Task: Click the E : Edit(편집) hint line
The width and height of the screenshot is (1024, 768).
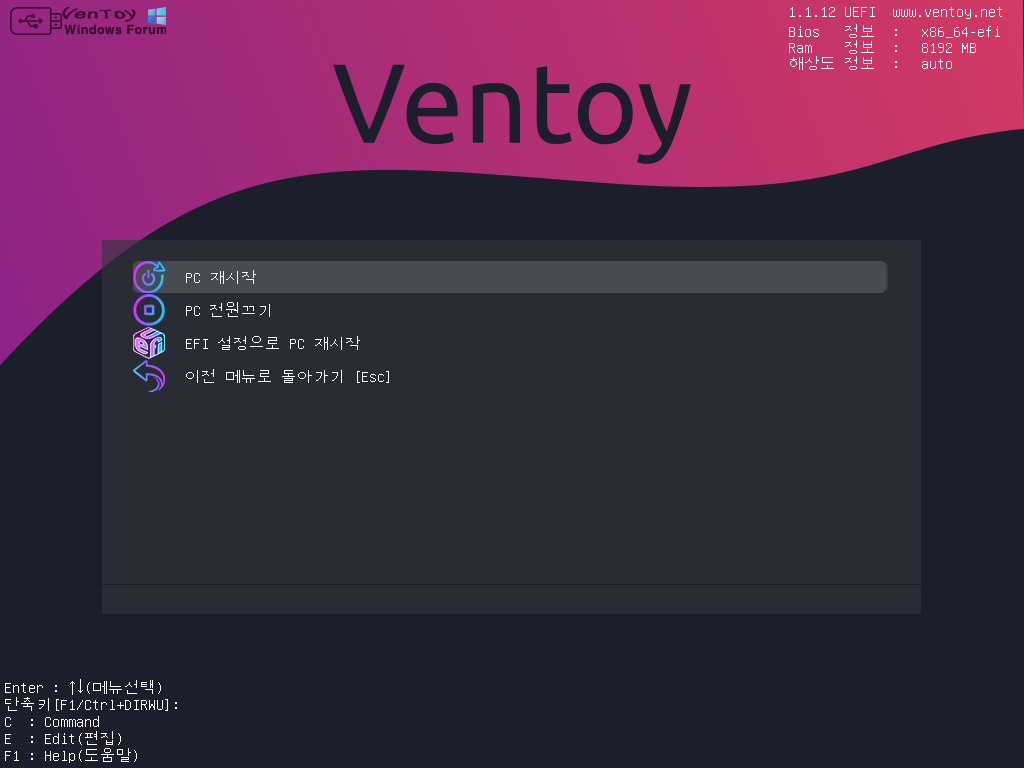Action: pyautogui.click(x=63, y=739)
